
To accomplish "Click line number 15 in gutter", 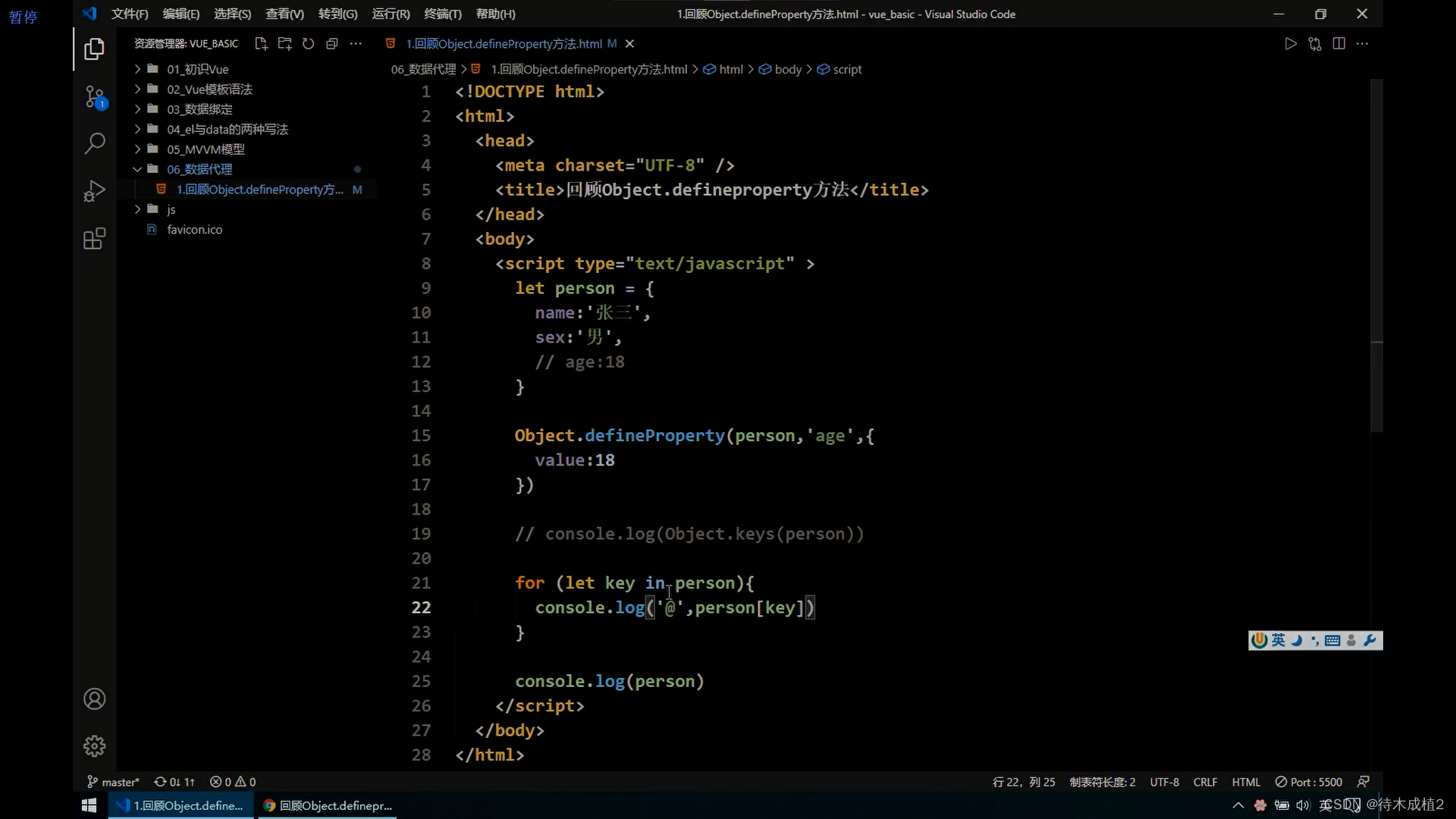I will click(421, 435).
